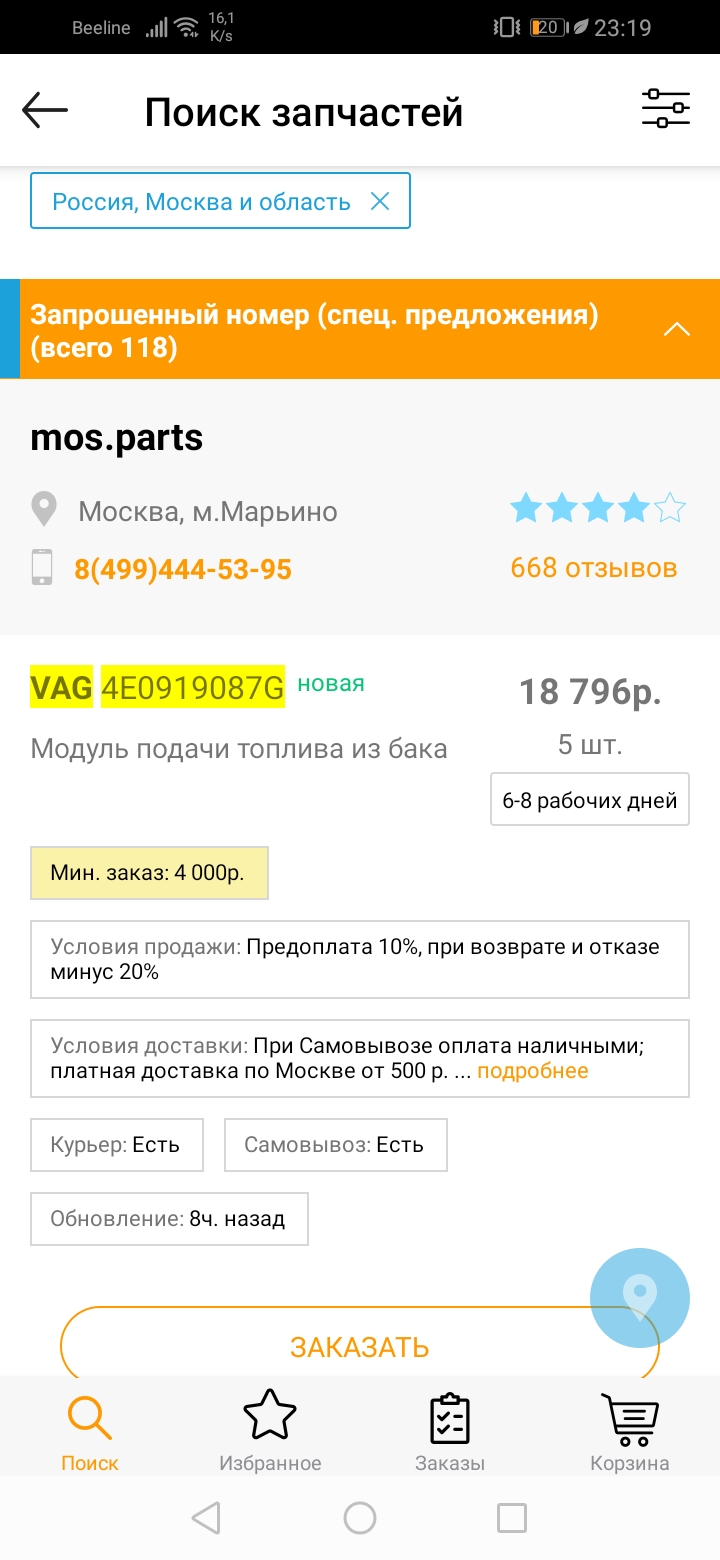This screenshot has height=1560, width=720.
Task: Open Android recent apps square button
Action: [x=512, y=1518]
